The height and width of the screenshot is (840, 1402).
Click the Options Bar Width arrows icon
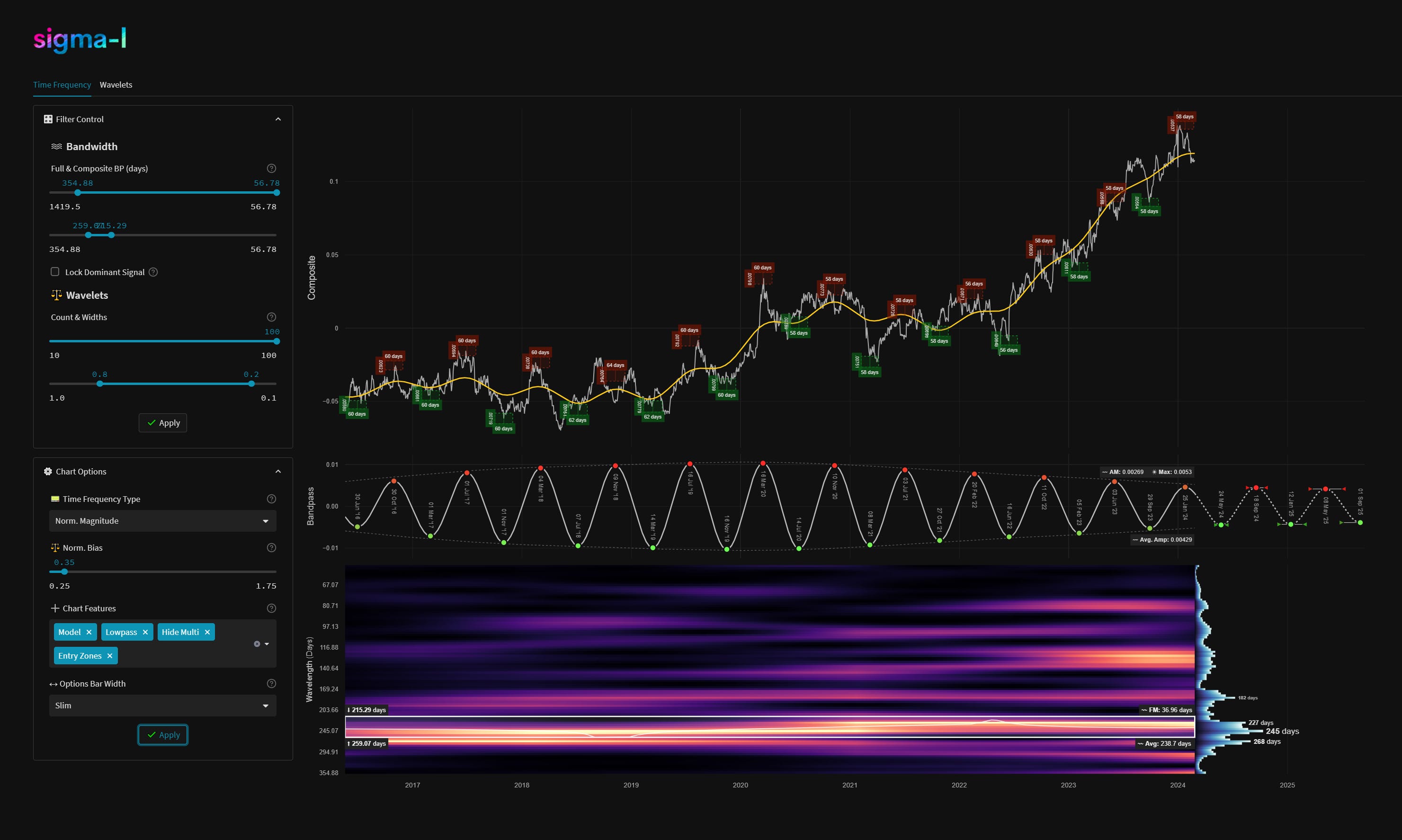tap(53, 684)
